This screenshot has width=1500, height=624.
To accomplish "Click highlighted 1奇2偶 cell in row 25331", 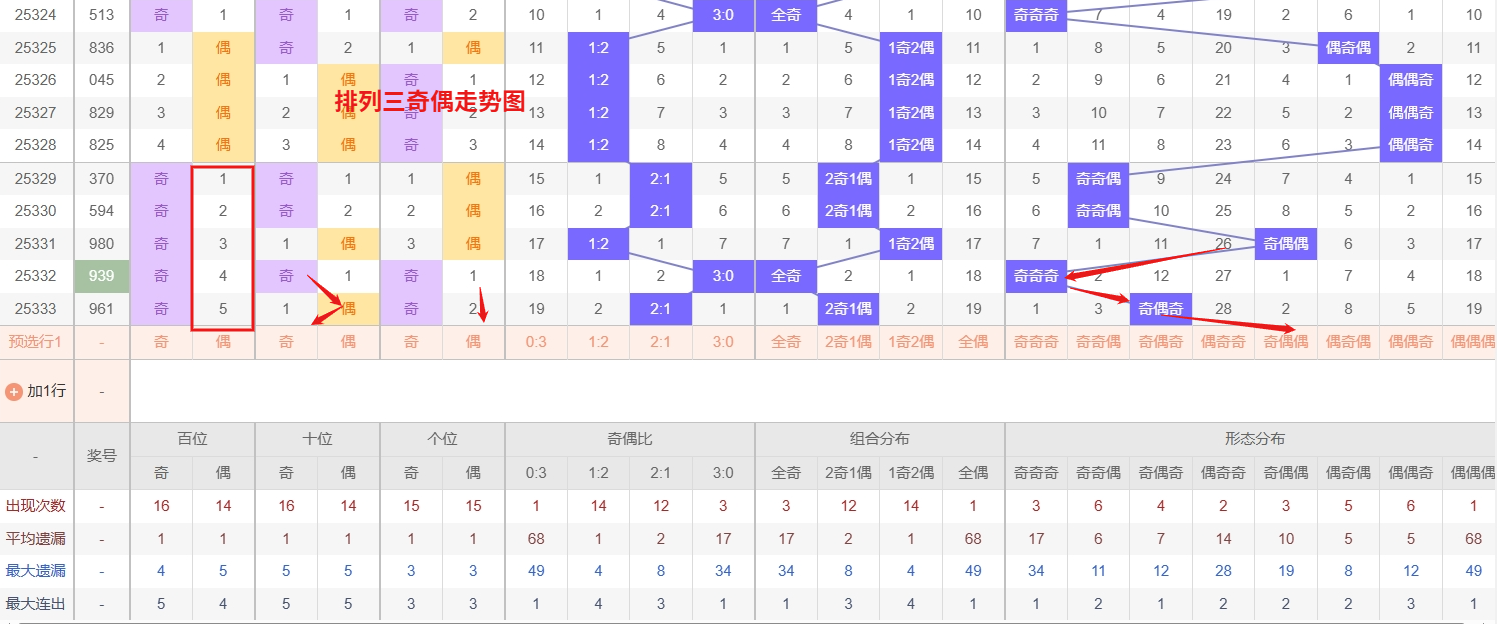I will [x=911, y=244].
